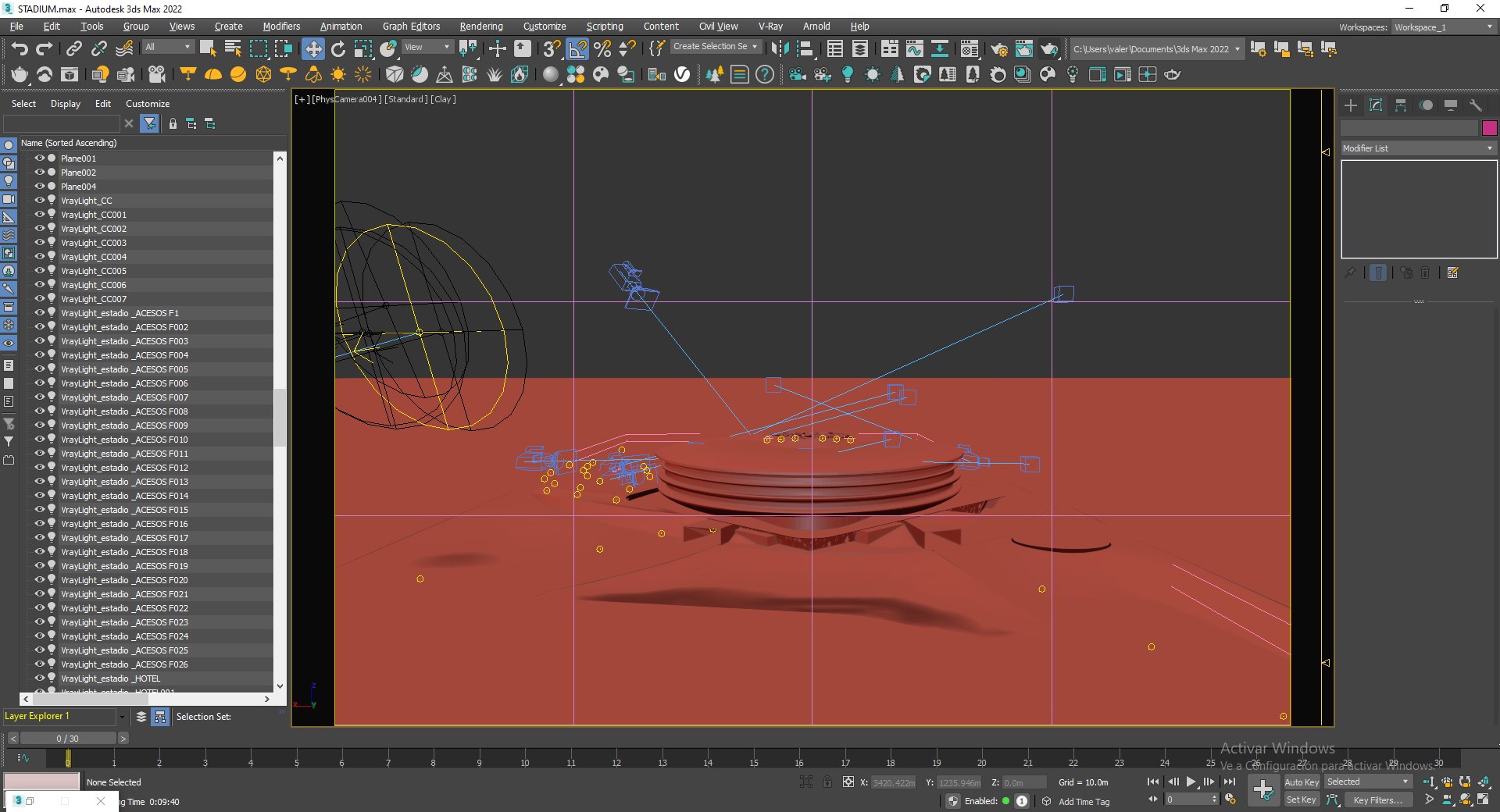Click Add Time Tag
The height and width of the screenshot is (812, 1500).
tap(1084, 802)
